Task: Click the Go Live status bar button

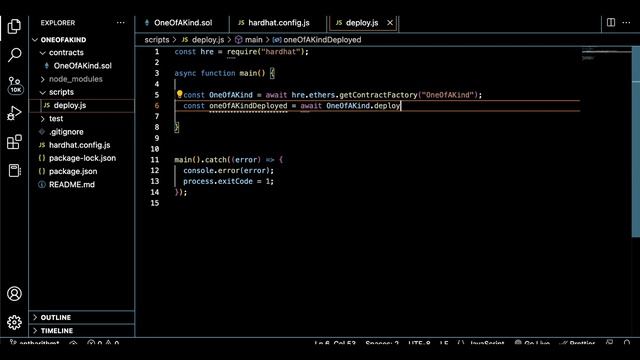Action: coord(532,344)
